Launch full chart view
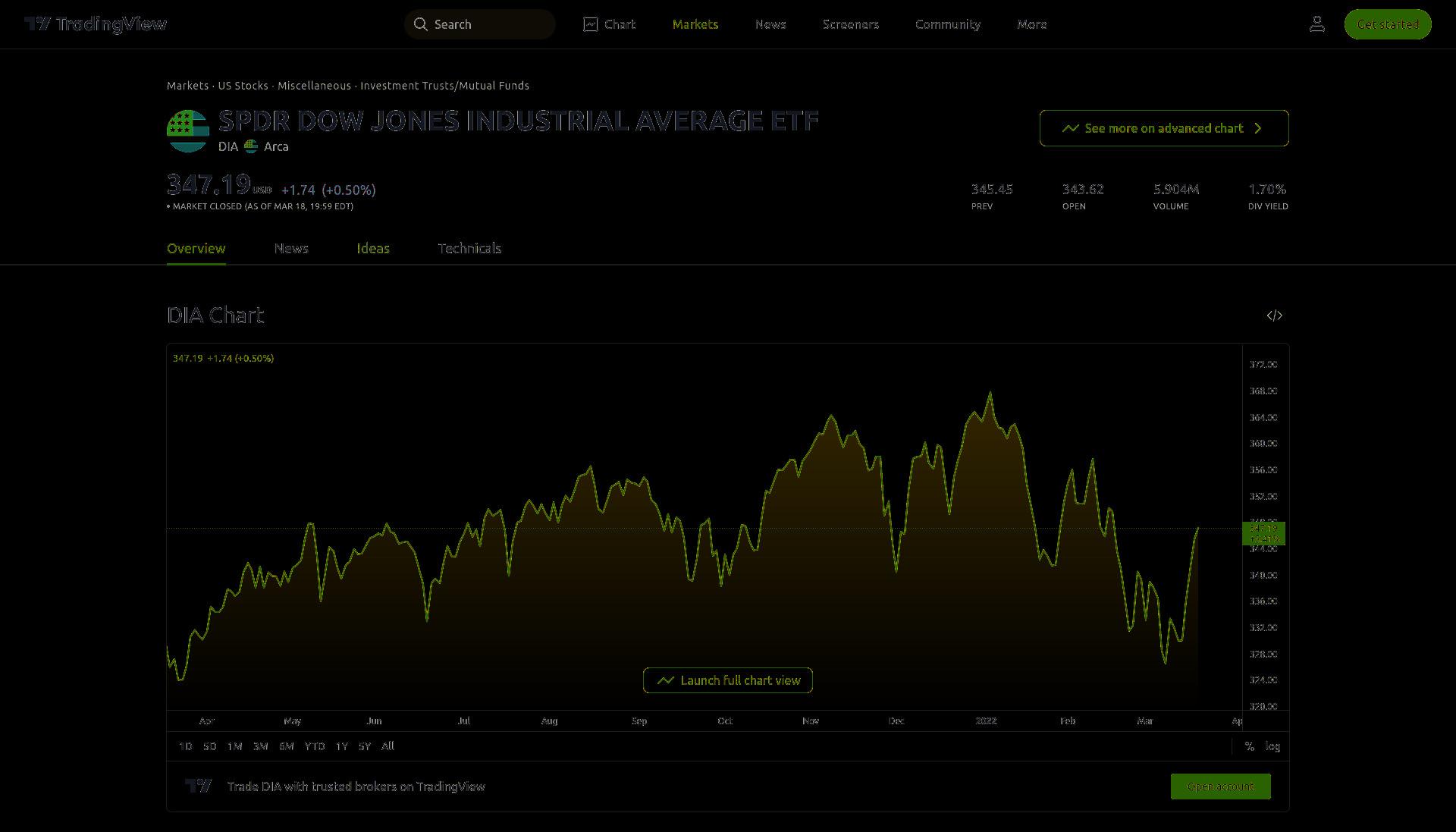1456x832 pixels. click(x=728, y=680)
